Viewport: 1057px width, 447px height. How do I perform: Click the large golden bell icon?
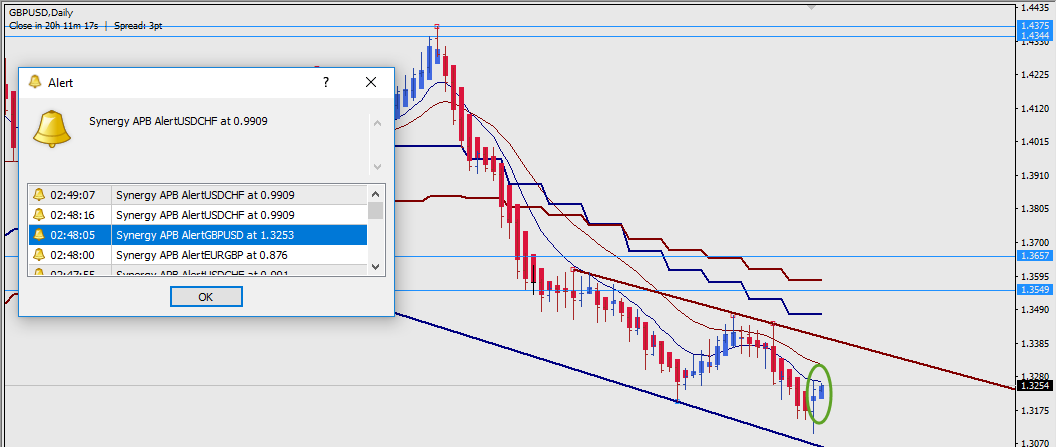pyautogui.click(x=51, y=129)
